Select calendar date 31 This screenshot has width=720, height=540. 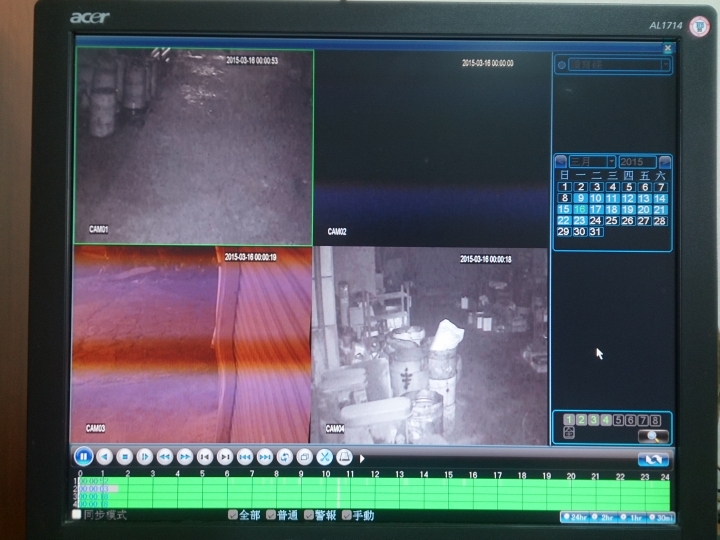(596, 231)
